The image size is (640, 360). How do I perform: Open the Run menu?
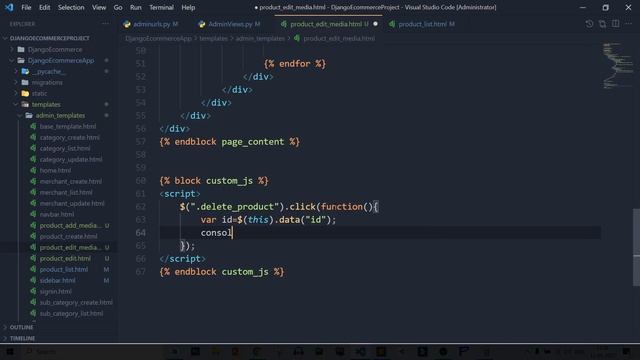[136, 7]
